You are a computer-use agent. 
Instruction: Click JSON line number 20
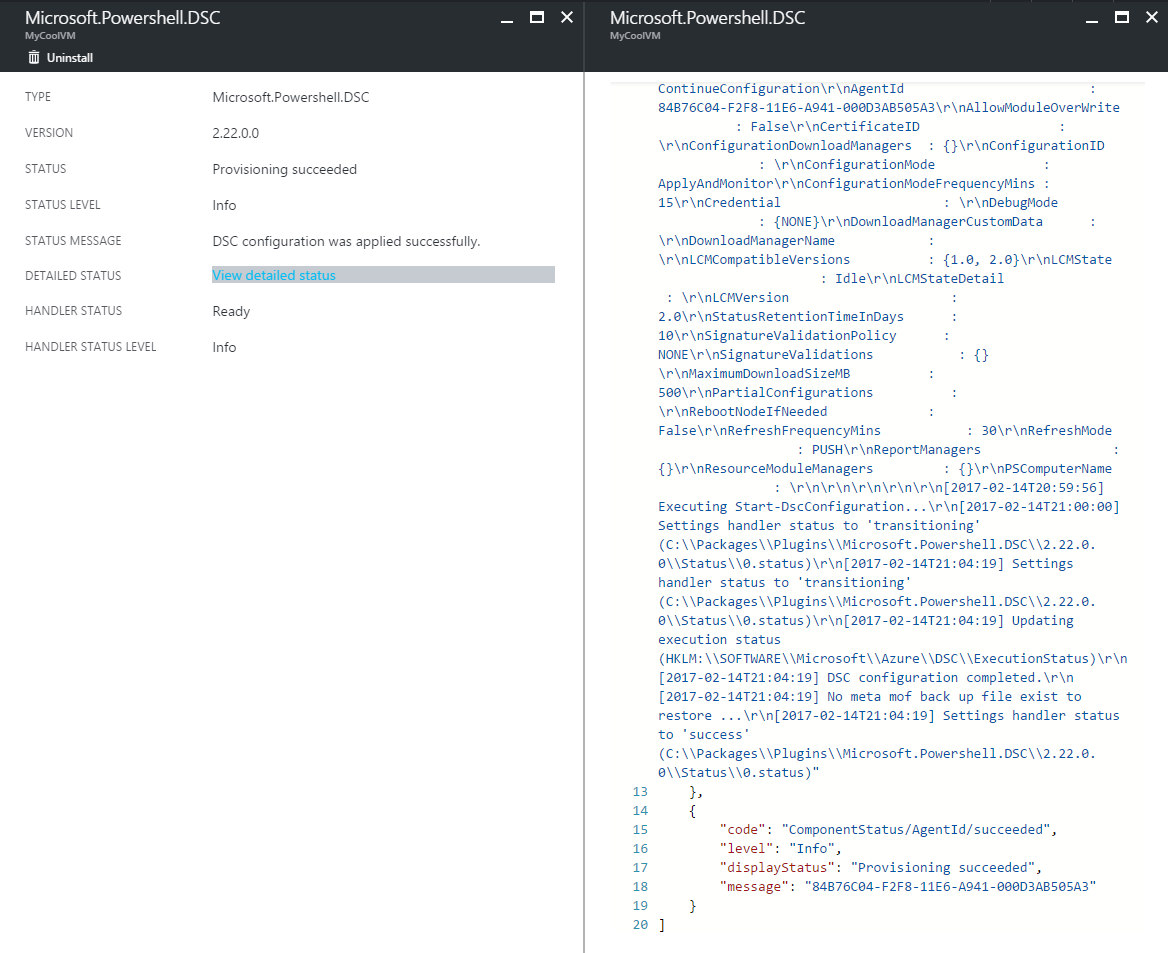[x=640, y=925]
